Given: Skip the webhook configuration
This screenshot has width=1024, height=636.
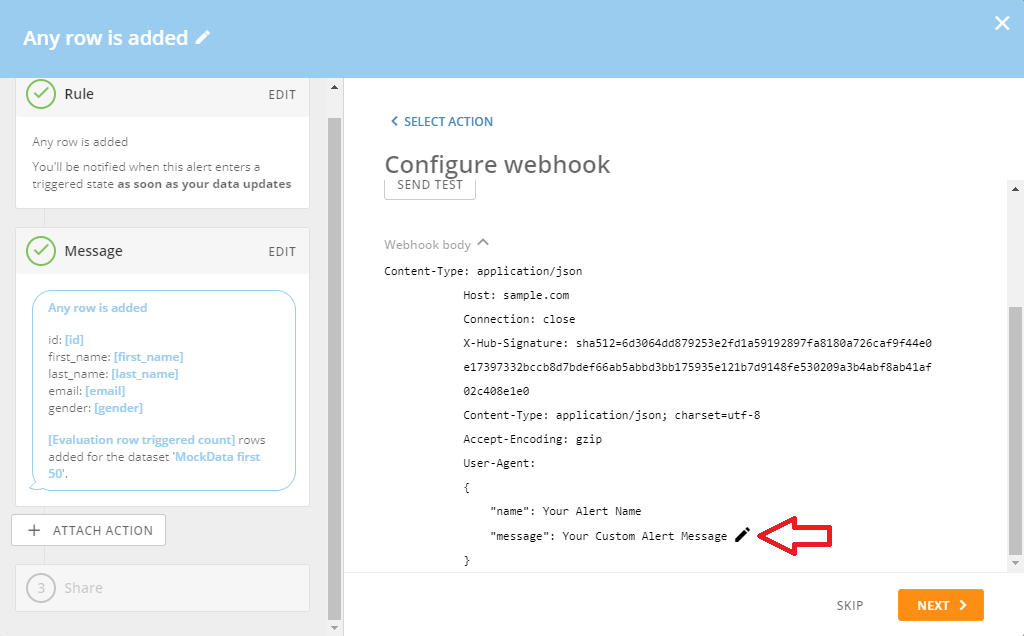Looking at the screenshot, I should (x=850, y=605).
